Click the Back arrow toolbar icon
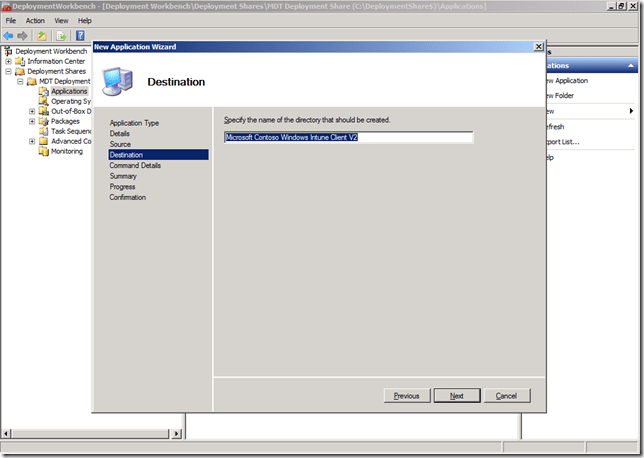 8,36
